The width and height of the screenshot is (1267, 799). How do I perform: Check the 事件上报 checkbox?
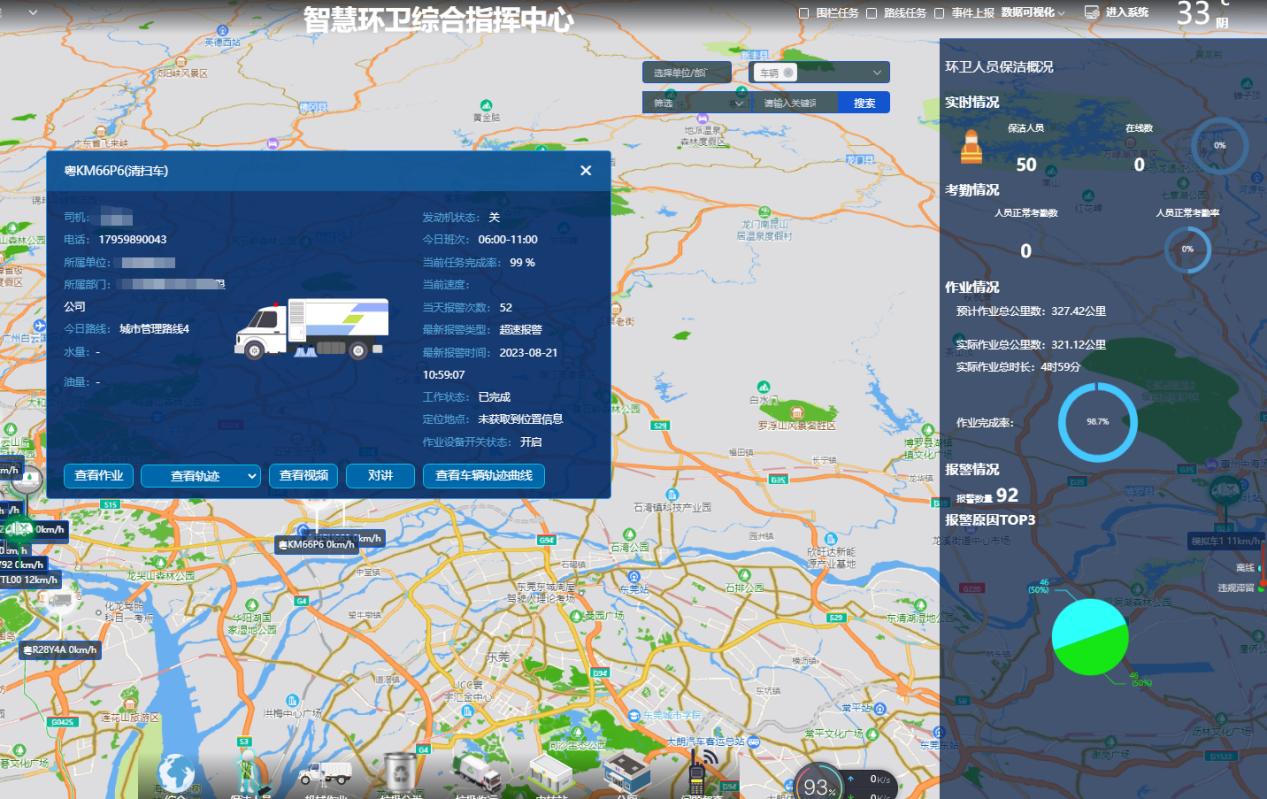tap(939, 13)
